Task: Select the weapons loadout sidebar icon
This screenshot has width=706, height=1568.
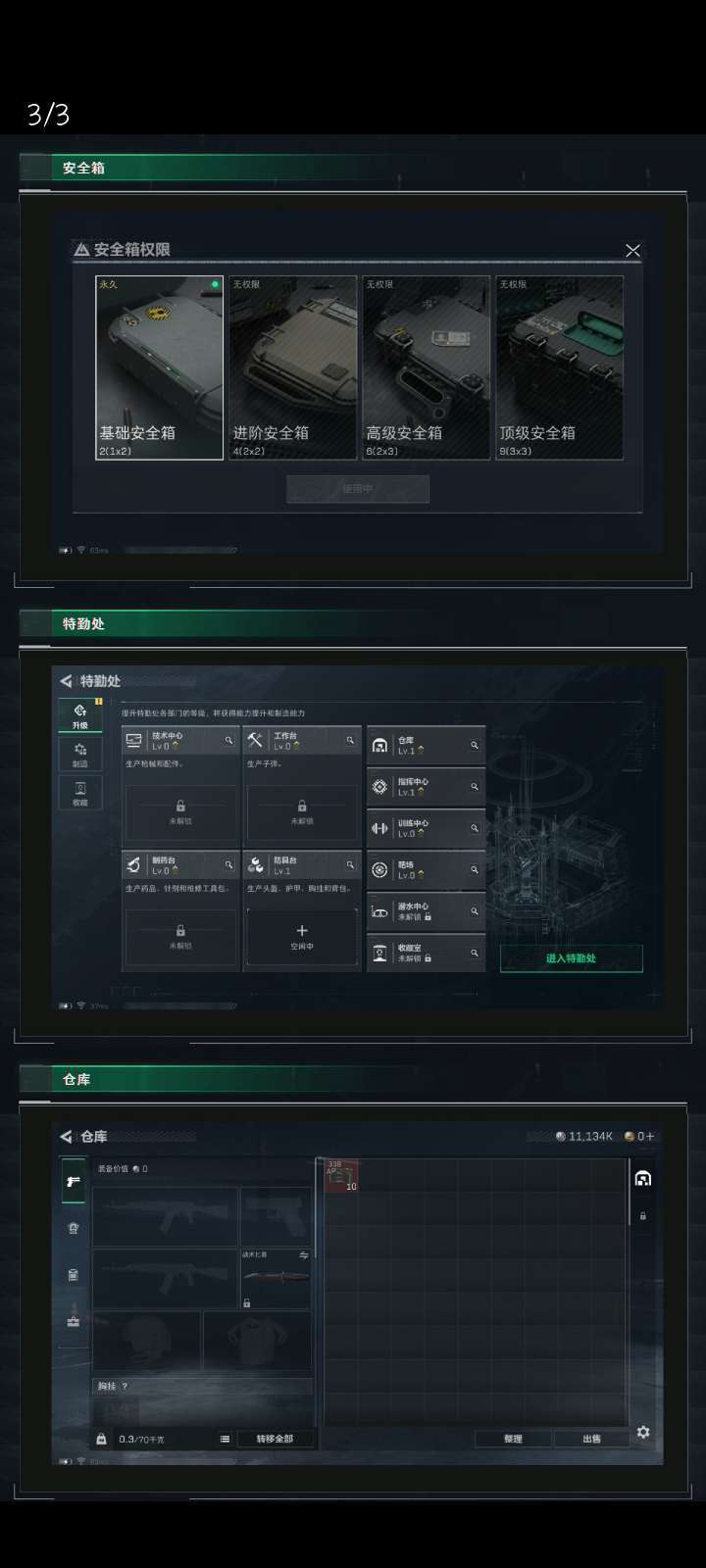Action: coord(73,1182)
